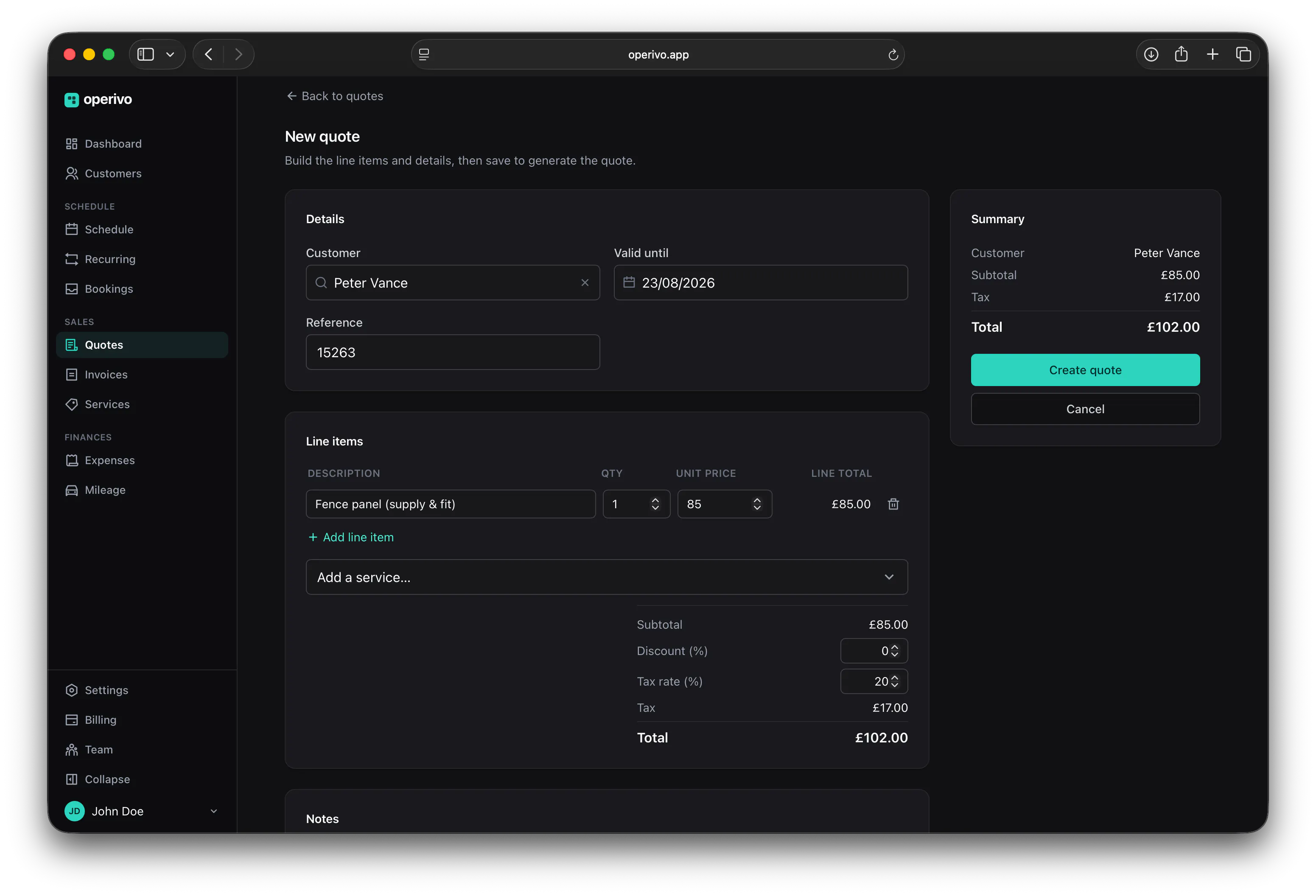Focus the Reference field 15263
This screenshot has height=896, width=1316.
pyautogui.click(x=452, y=352)
